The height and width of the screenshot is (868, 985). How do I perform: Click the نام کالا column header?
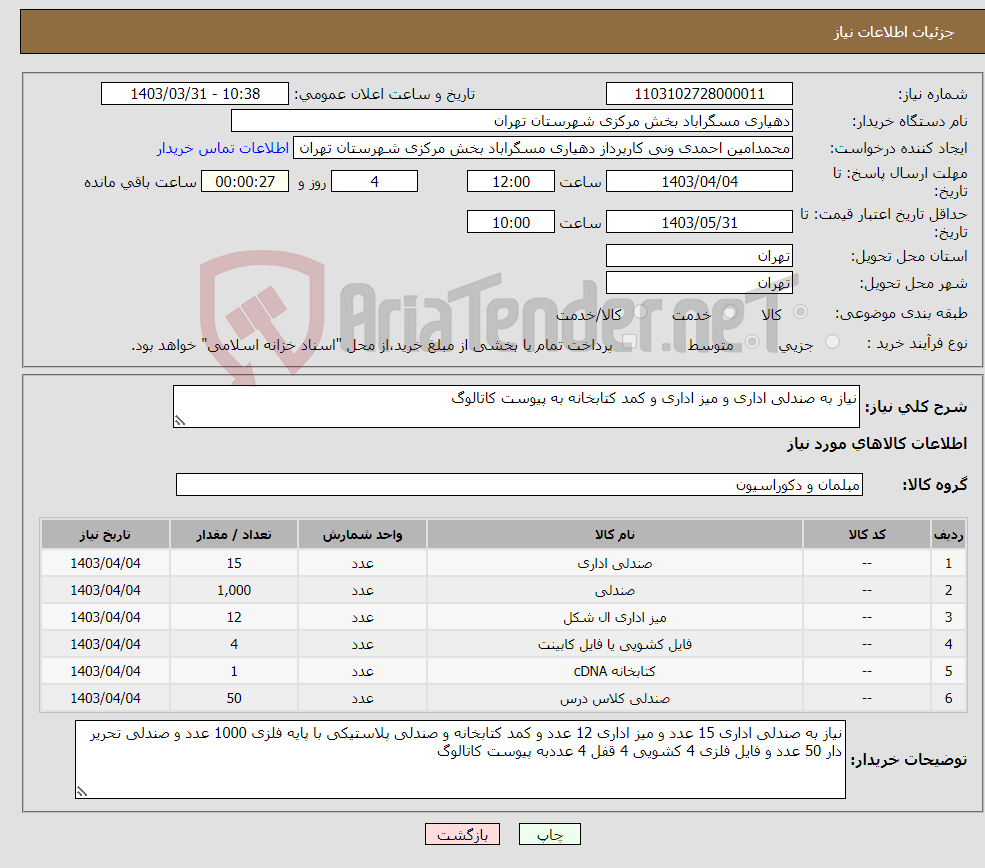click(615, 534)
